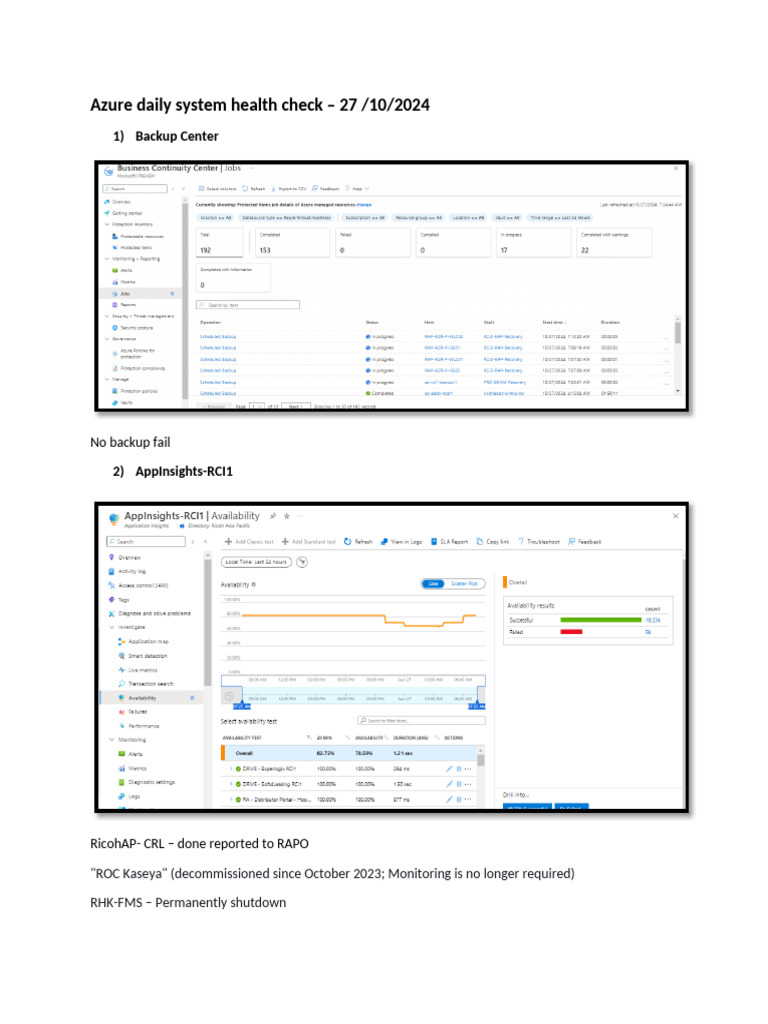Click Search by item field in Jobs
768x1024 pixels.
(x=248, y=305)
